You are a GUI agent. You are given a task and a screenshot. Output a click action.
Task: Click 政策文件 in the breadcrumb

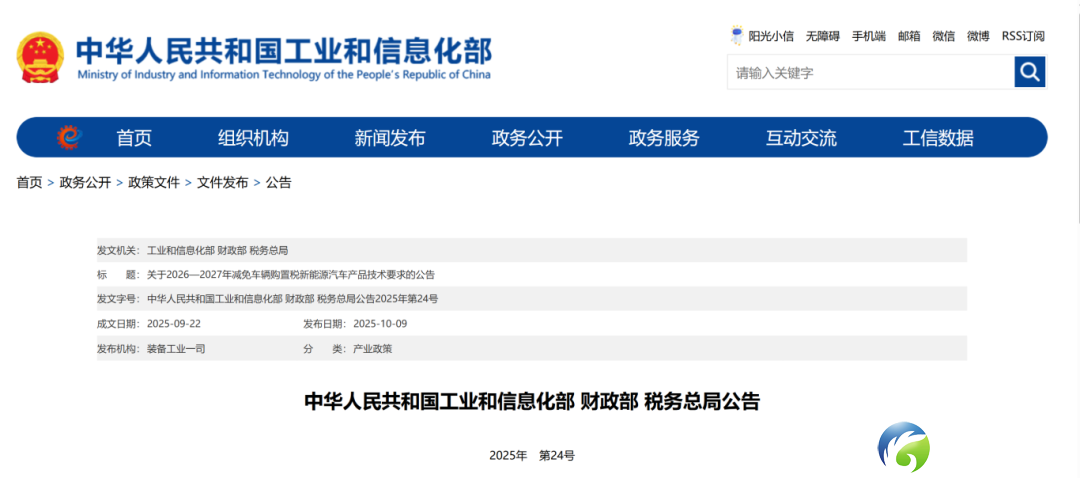[154, 183]
